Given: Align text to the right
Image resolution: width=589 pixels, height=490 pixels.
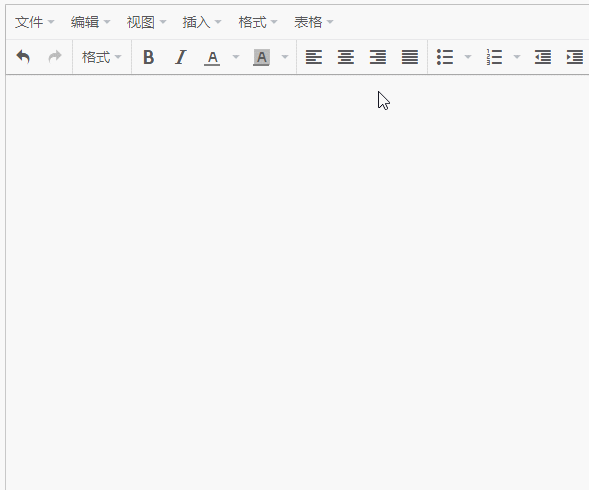Looking at the screenshot, I should tap(378, 57).
